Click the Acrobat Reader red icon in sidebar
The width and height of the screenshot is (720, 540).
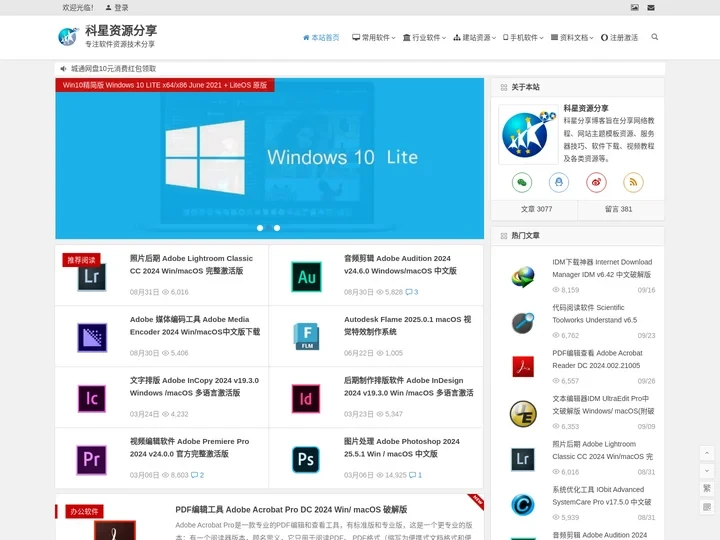pyautogui.click(x=523, y=367)
